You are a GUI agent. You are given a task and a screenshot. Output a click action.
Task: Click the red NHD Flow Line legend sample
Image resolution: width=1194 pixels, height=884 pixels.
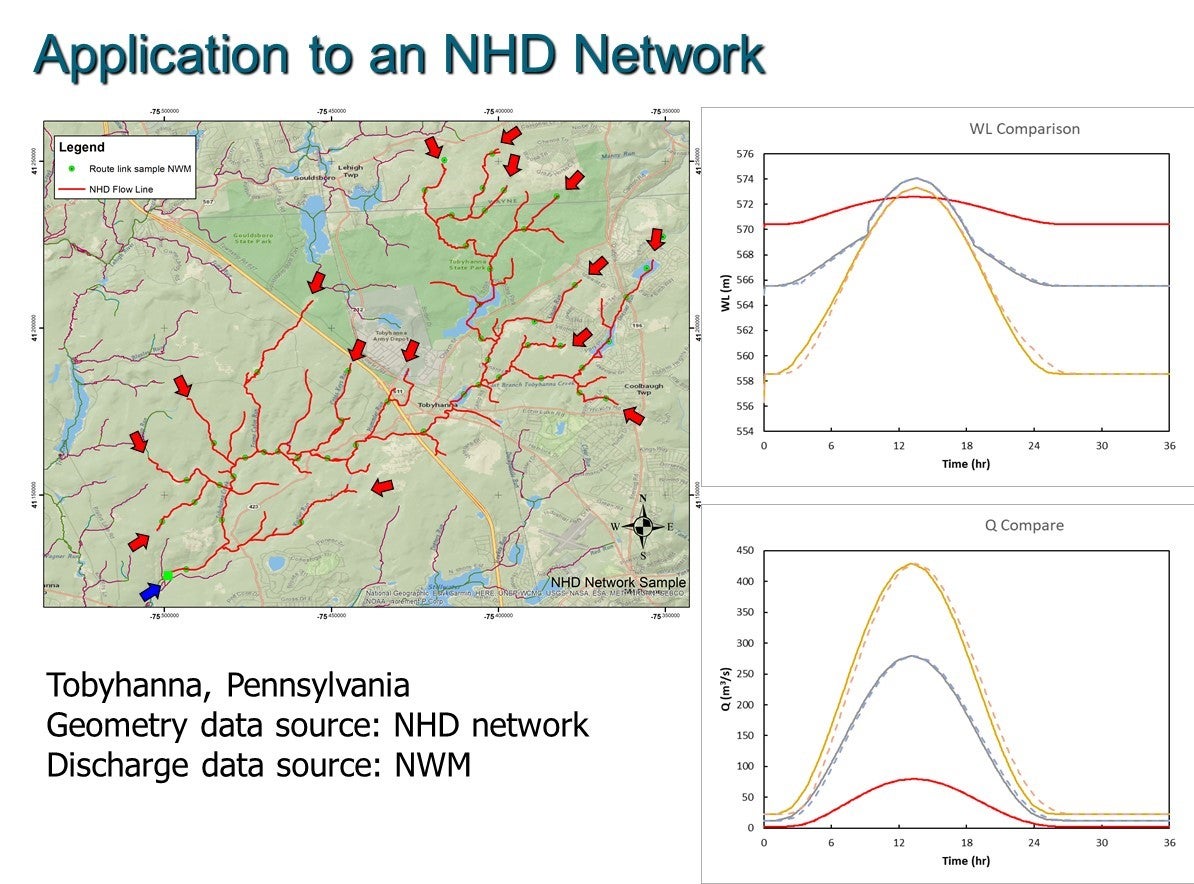point(73,187)
